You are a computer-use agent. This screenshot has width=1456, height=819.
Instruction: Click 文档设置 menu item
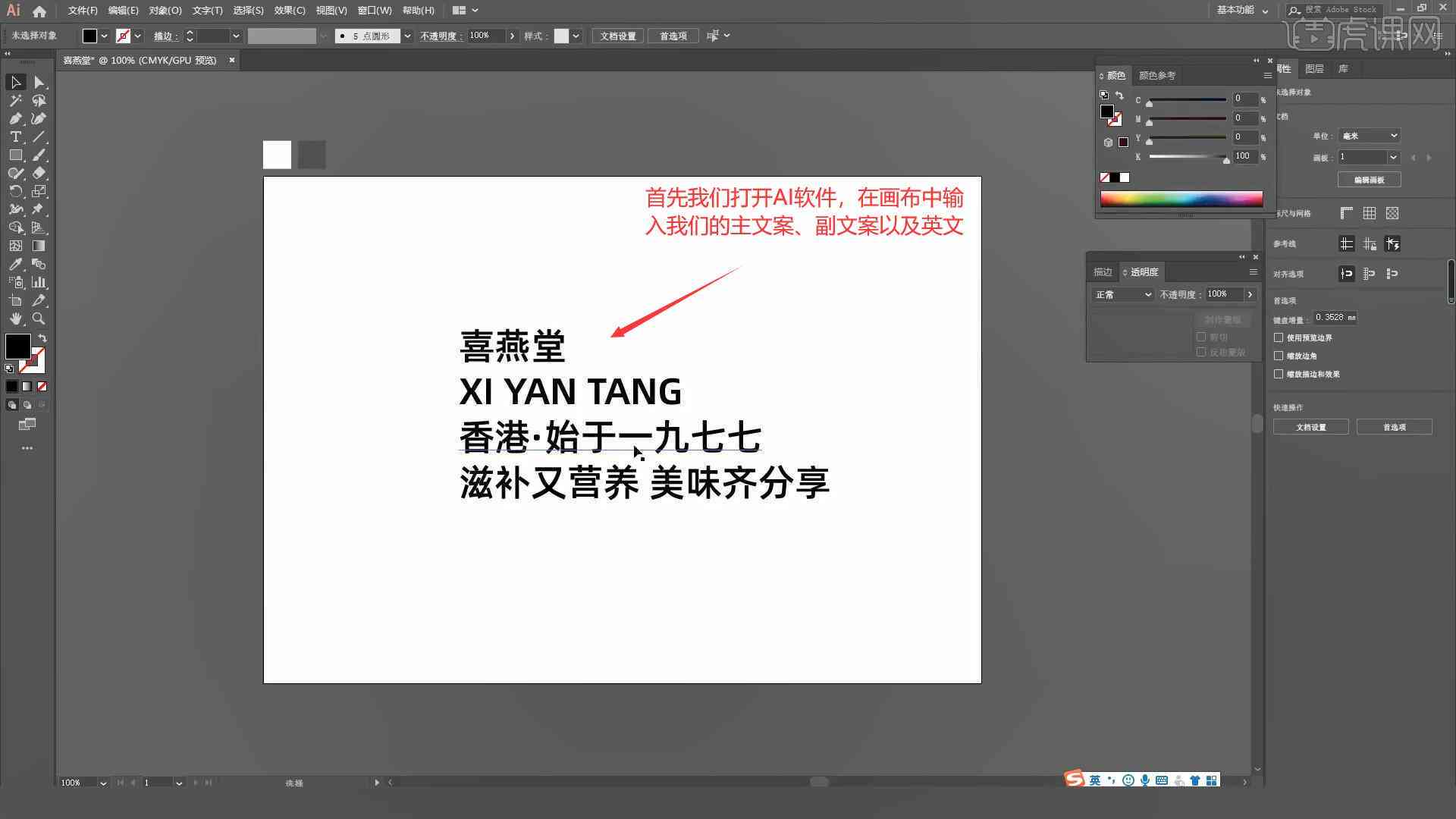point(619,37)
